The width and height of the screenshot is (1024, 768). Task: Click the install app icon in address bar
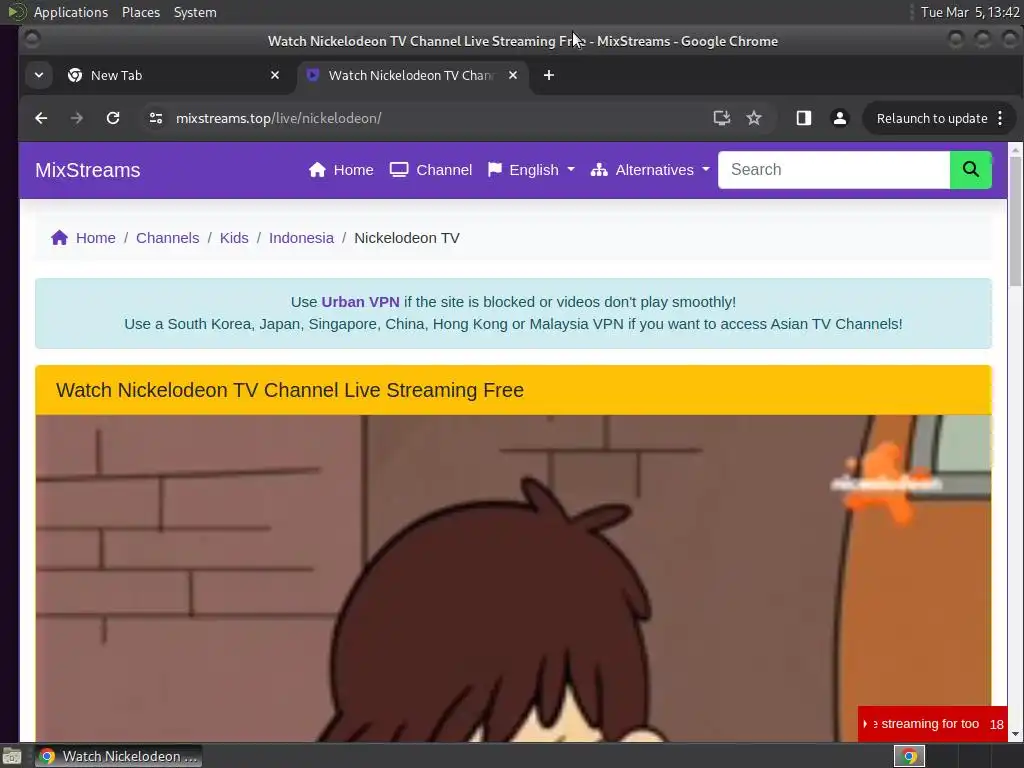click(721, 118)
